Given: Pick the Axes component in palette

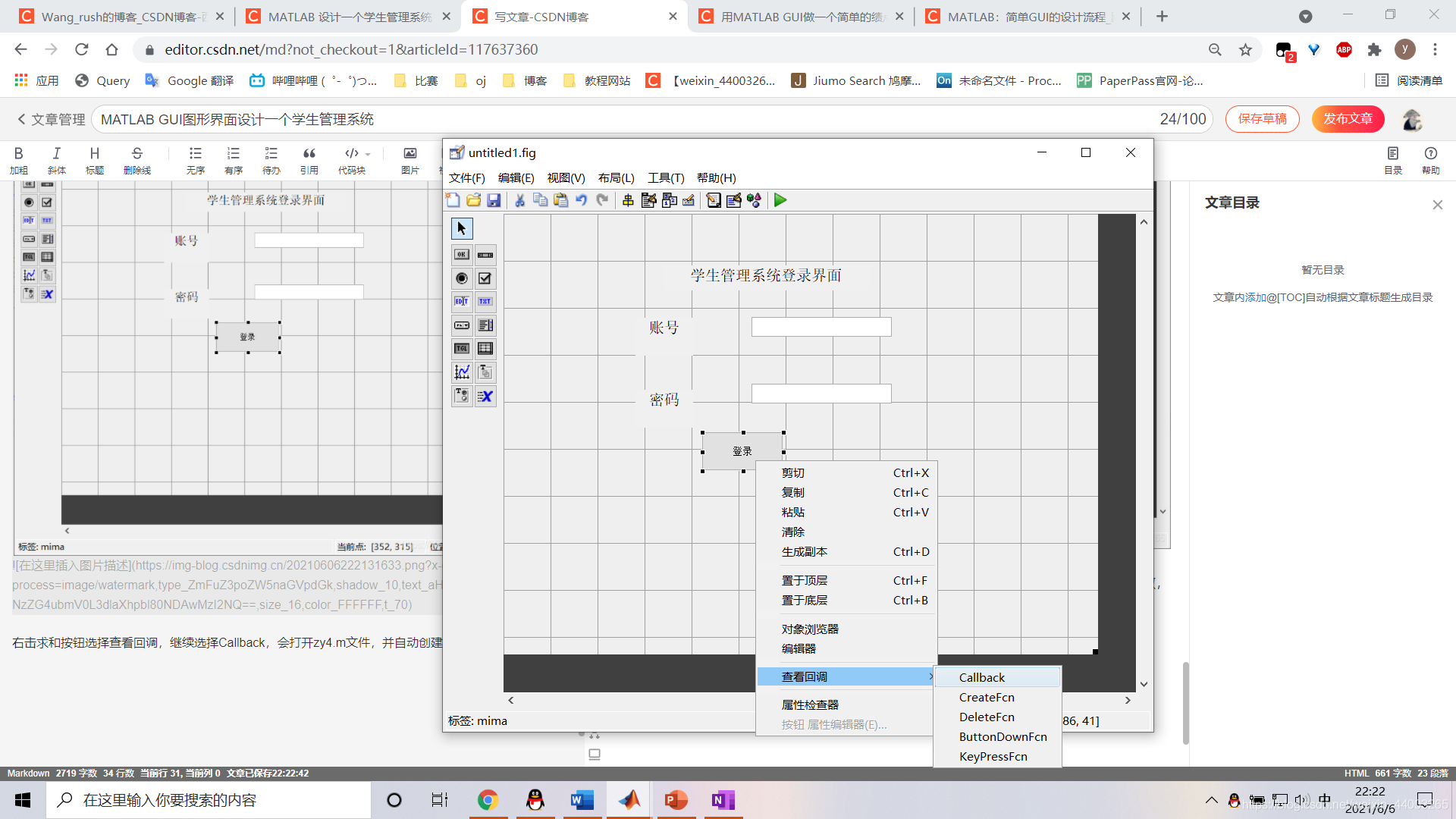Looking at the screenshot, I should pos(461,372).
